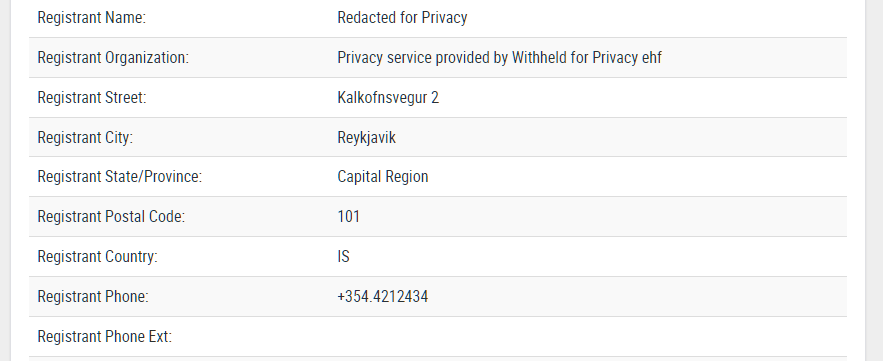Select the Capital Region value
This screenshot has width=883, height=361.
[x=383, y=176]
